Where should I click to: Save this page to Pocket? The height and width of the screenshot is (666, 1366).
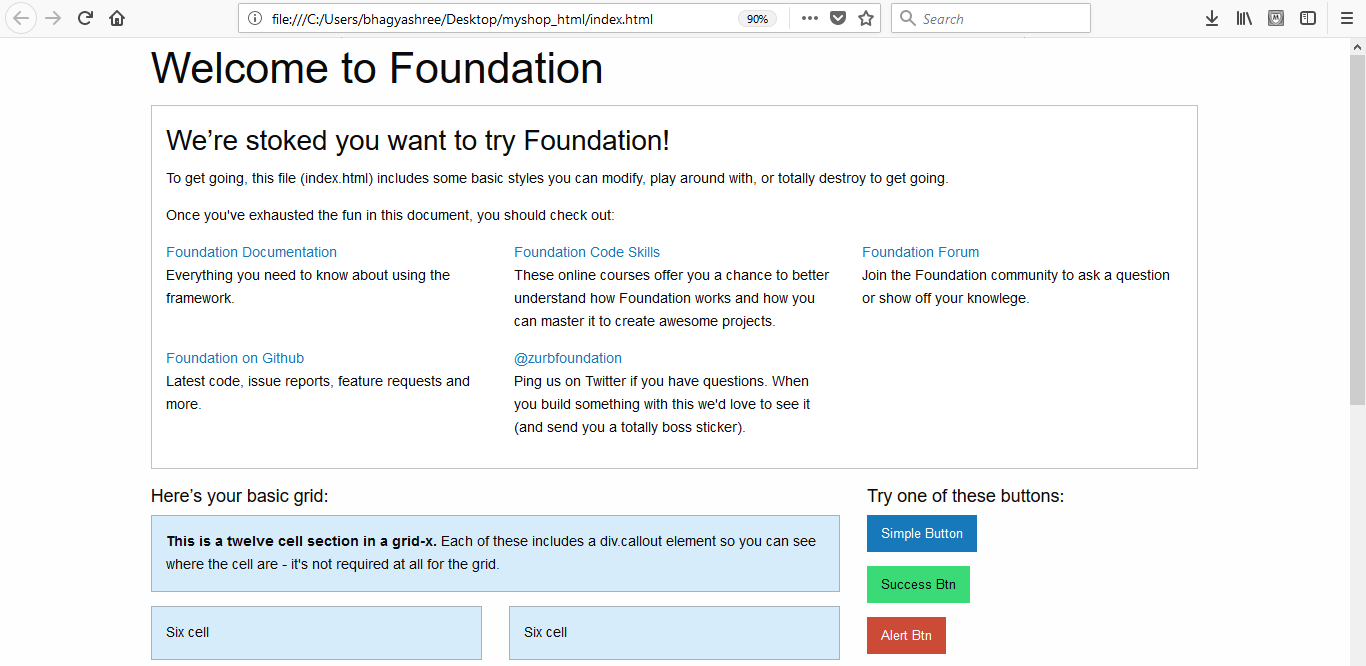tap(838, 18)
